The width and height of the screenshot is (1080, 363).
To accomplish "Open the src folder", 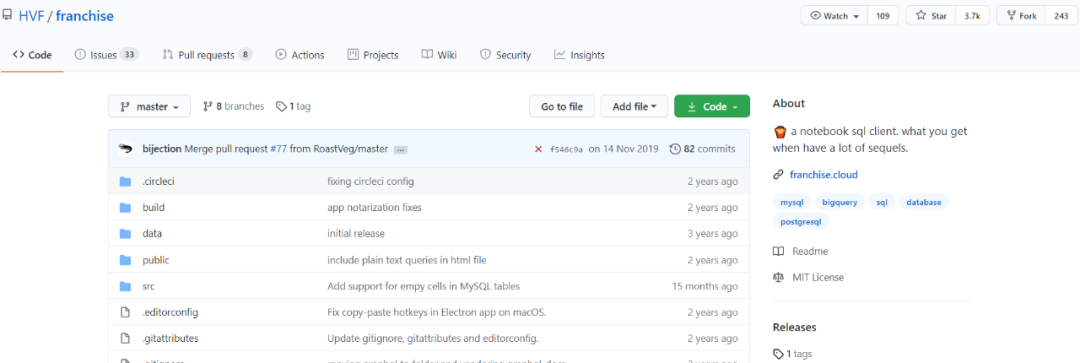I will pyautogui.click(x=149, y=286).
